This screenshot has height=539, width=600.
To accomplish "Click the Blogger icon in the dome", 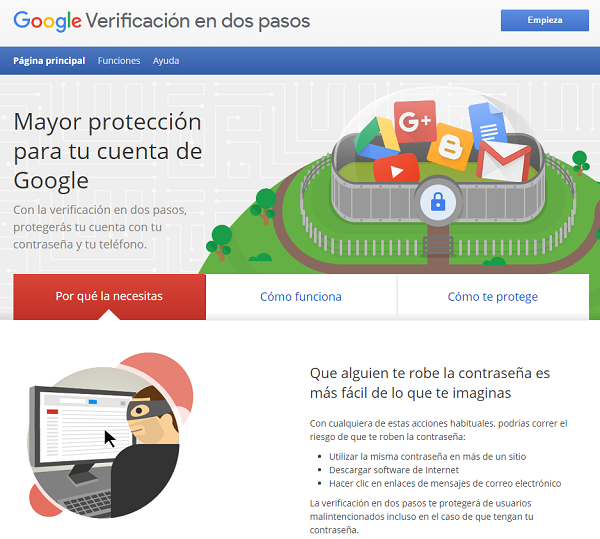I will [x=450, y=147].
